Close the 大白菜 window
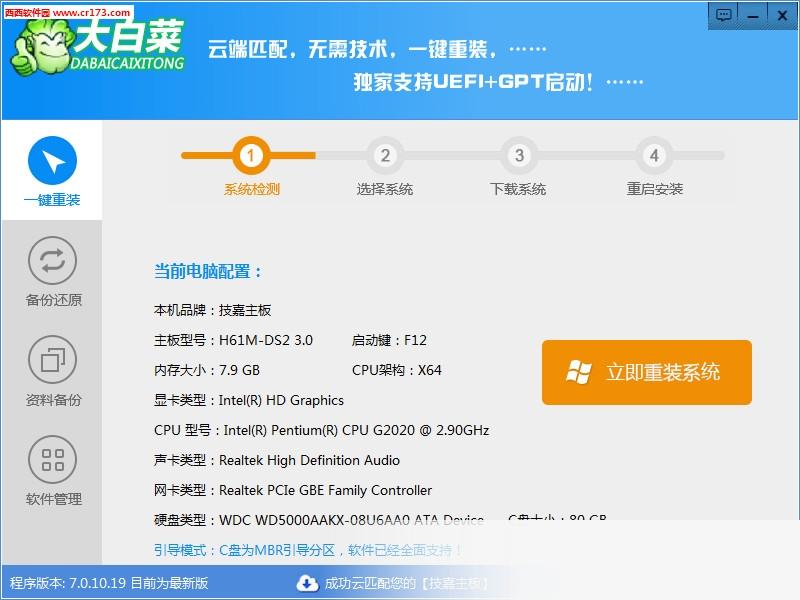Image resolution: width=800 pixels, height=600 pixels. (x=782, y=15)
